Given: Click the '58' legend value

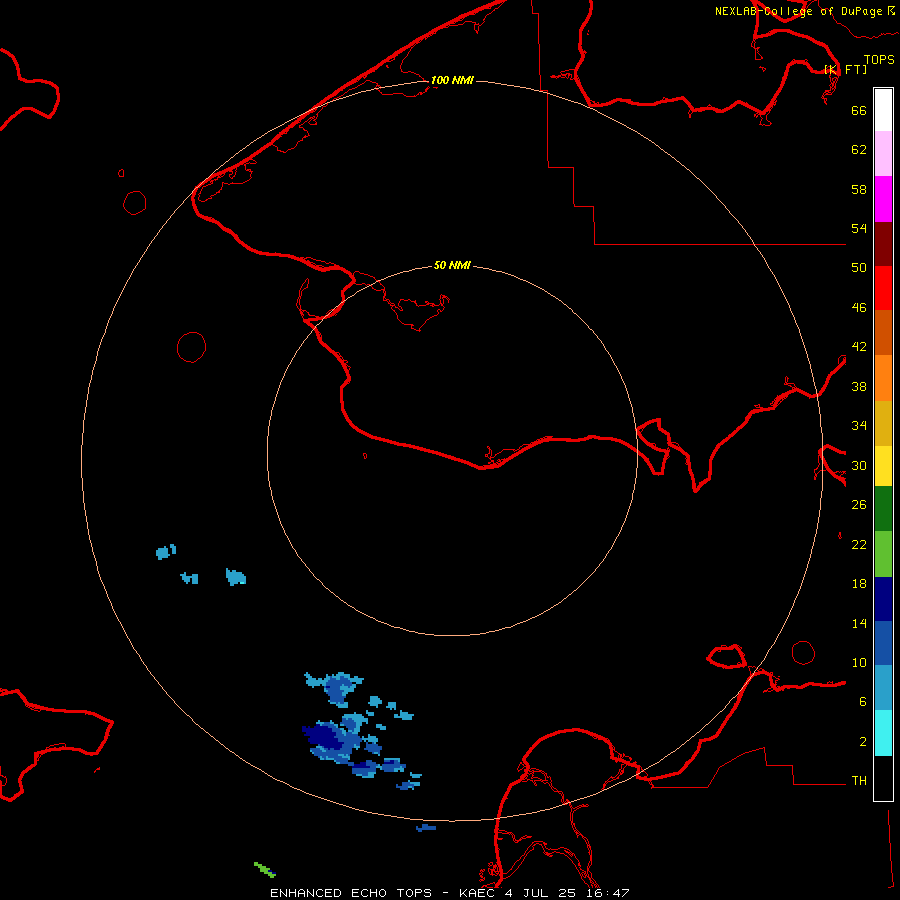Looking at the screenshot, I should pyautogui.click(x=859, y=189).
